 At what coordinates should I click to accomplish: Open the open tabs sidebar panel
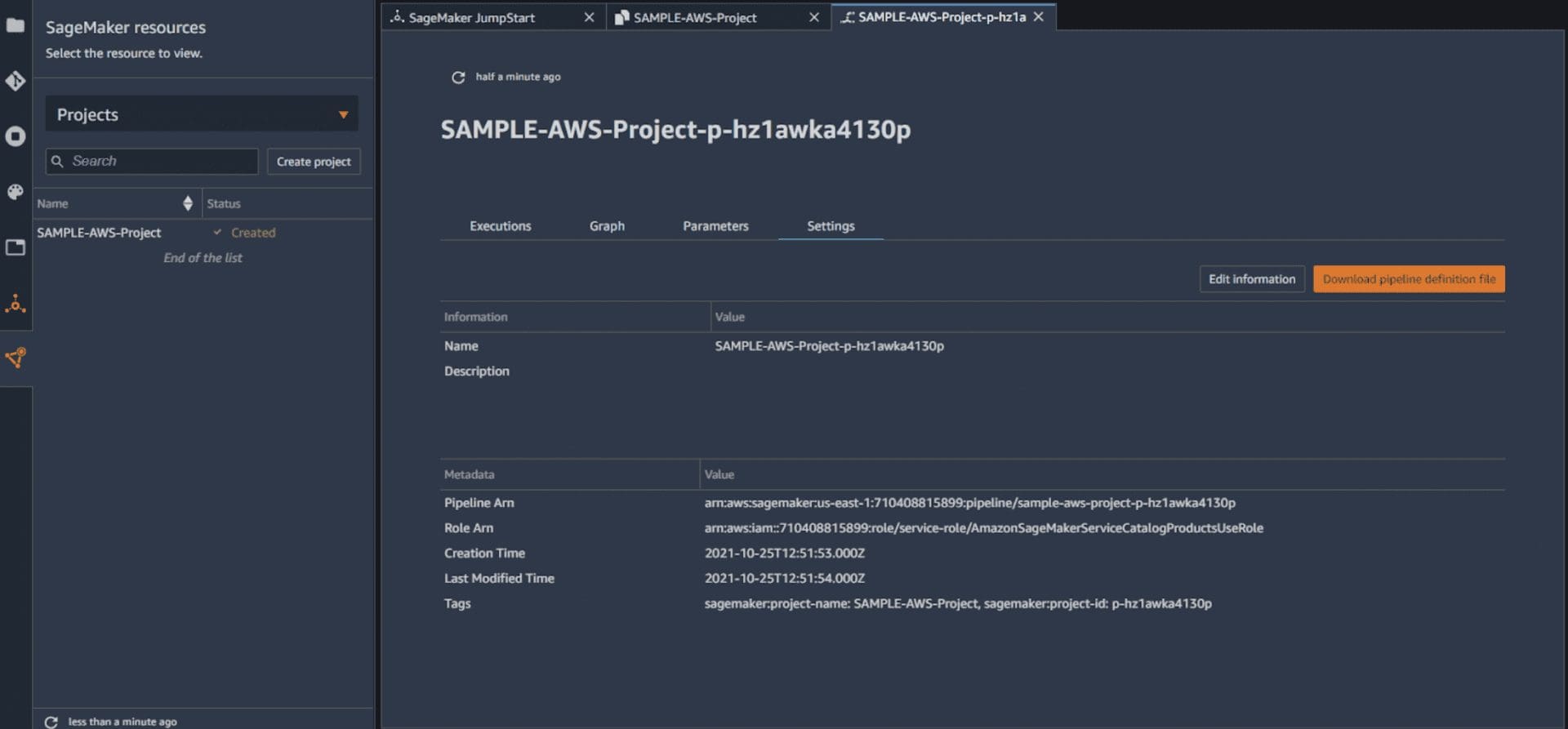(x=15, y=247)
